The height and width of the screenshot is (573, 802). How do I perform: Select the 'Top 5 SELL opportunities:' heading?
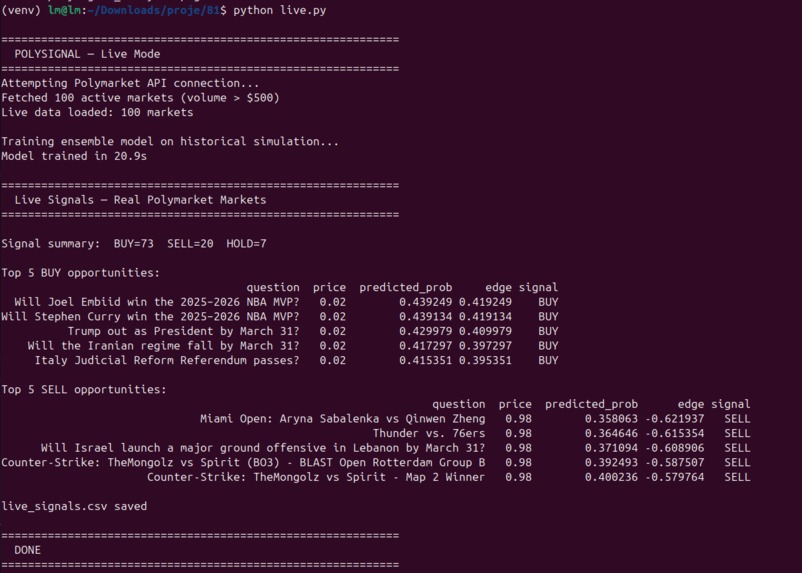84,390
